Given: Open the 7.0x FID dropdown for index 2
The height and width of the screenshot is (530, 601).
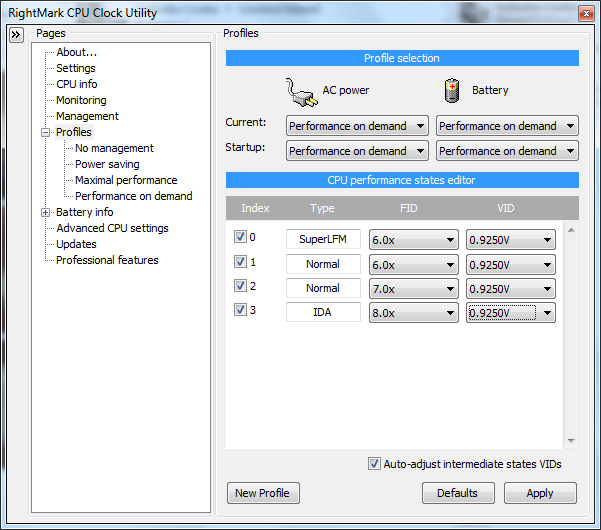Looking at the screenshot, I should tap(414, 289).
